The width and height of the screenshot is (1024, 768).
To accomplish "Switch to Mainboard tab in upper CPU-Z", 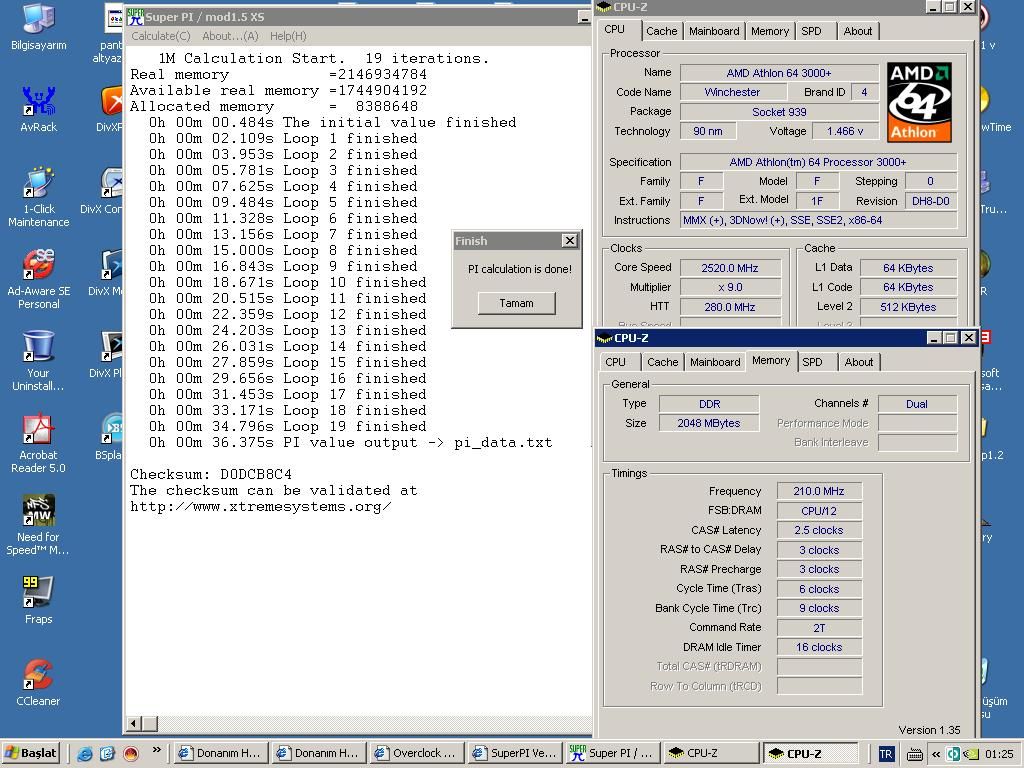I will [714, 31].
